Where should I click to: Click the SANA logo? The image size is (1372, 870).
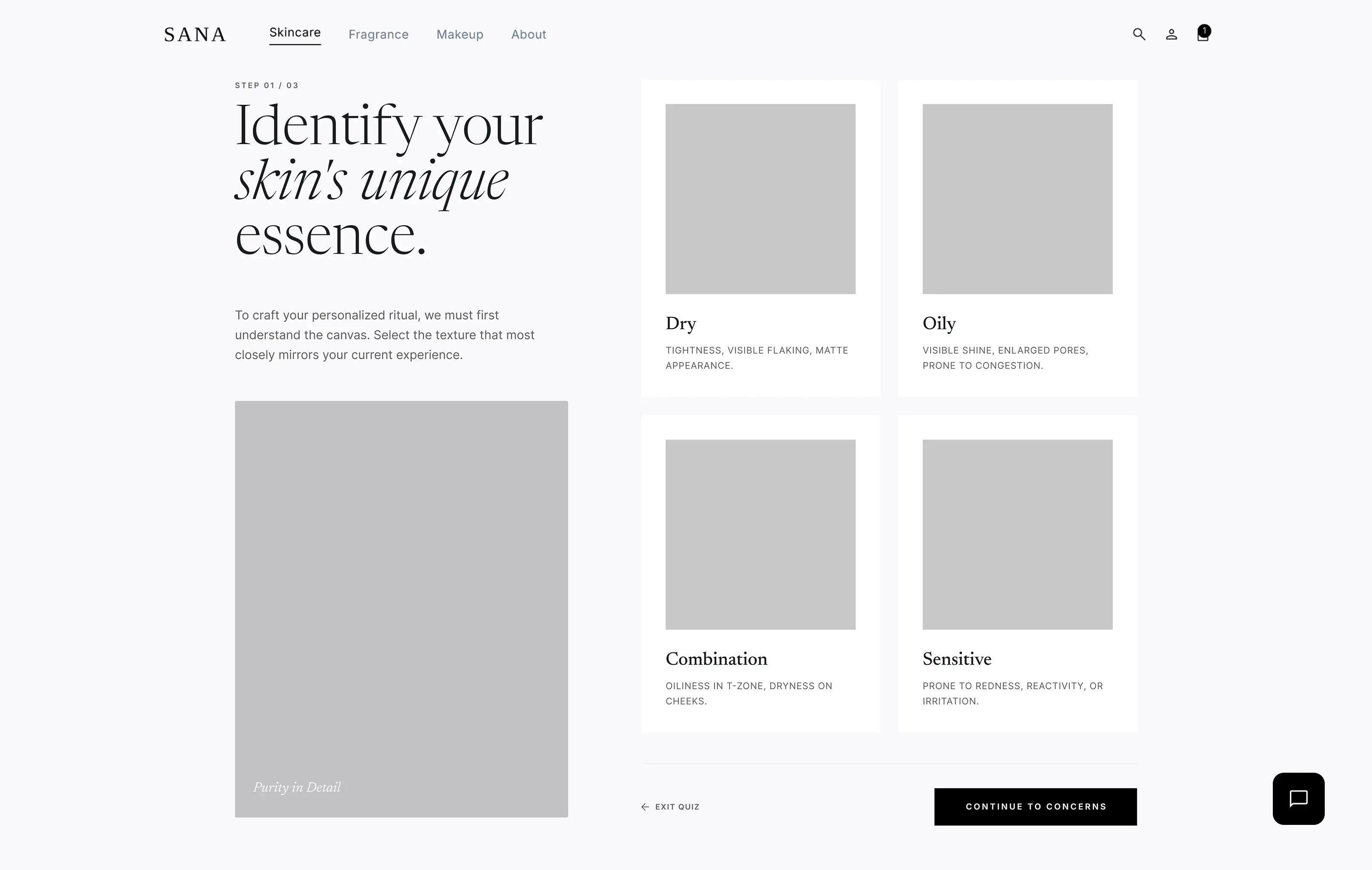[x=195, y=35]
